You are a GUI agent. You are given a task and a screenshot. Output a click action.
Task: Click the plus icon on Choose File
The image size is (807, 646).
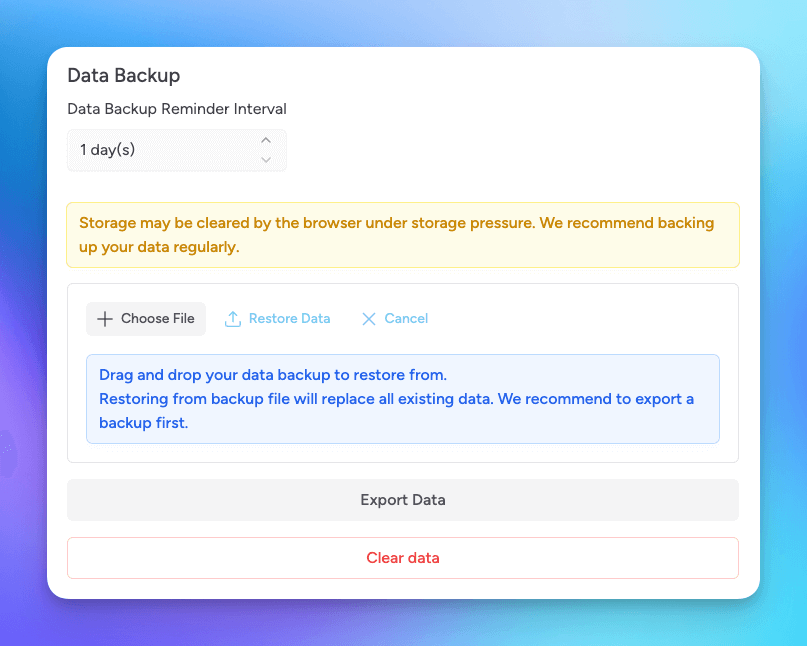(104, 318)
